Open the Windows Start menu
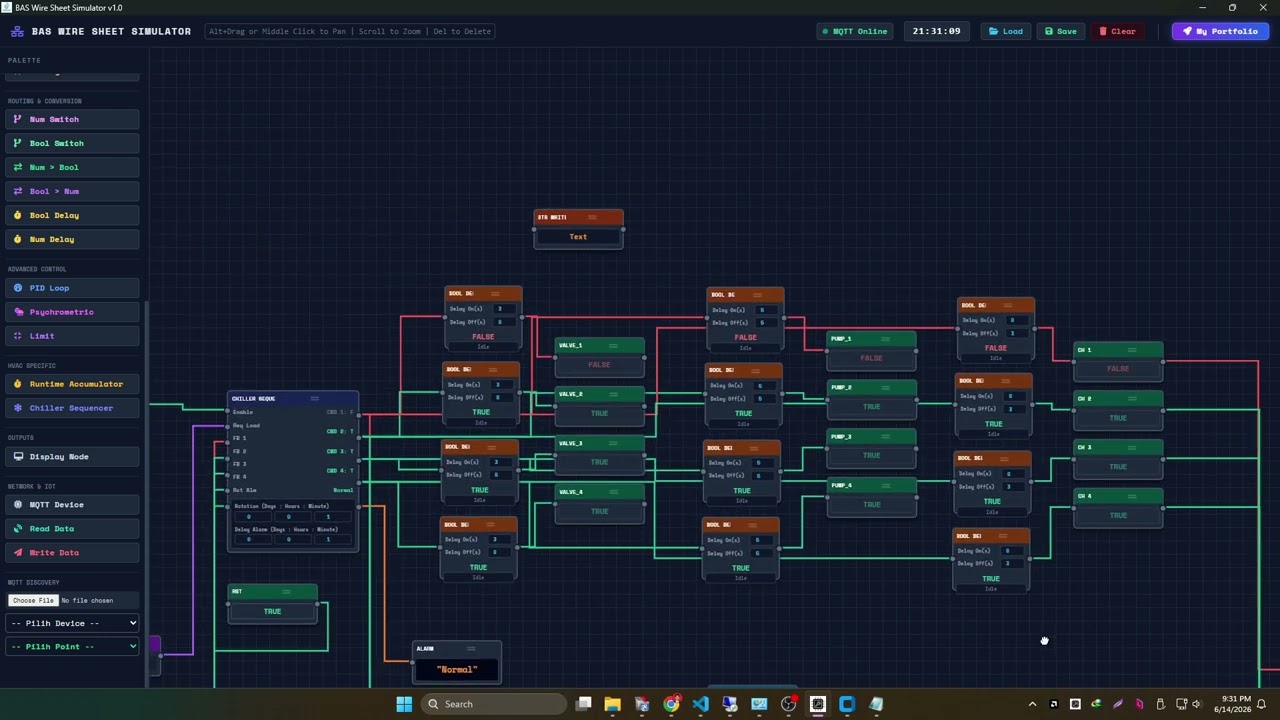 (x=404, y=704)
